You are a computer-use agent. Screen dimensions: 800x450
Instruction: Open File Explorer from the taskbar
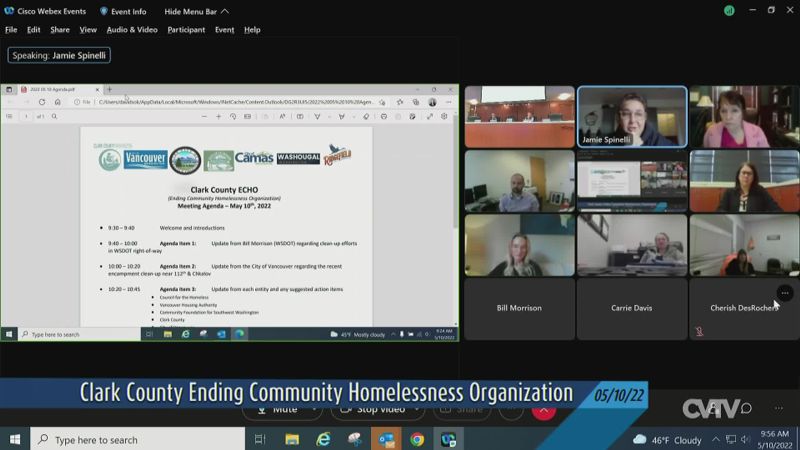pos(292,439)
